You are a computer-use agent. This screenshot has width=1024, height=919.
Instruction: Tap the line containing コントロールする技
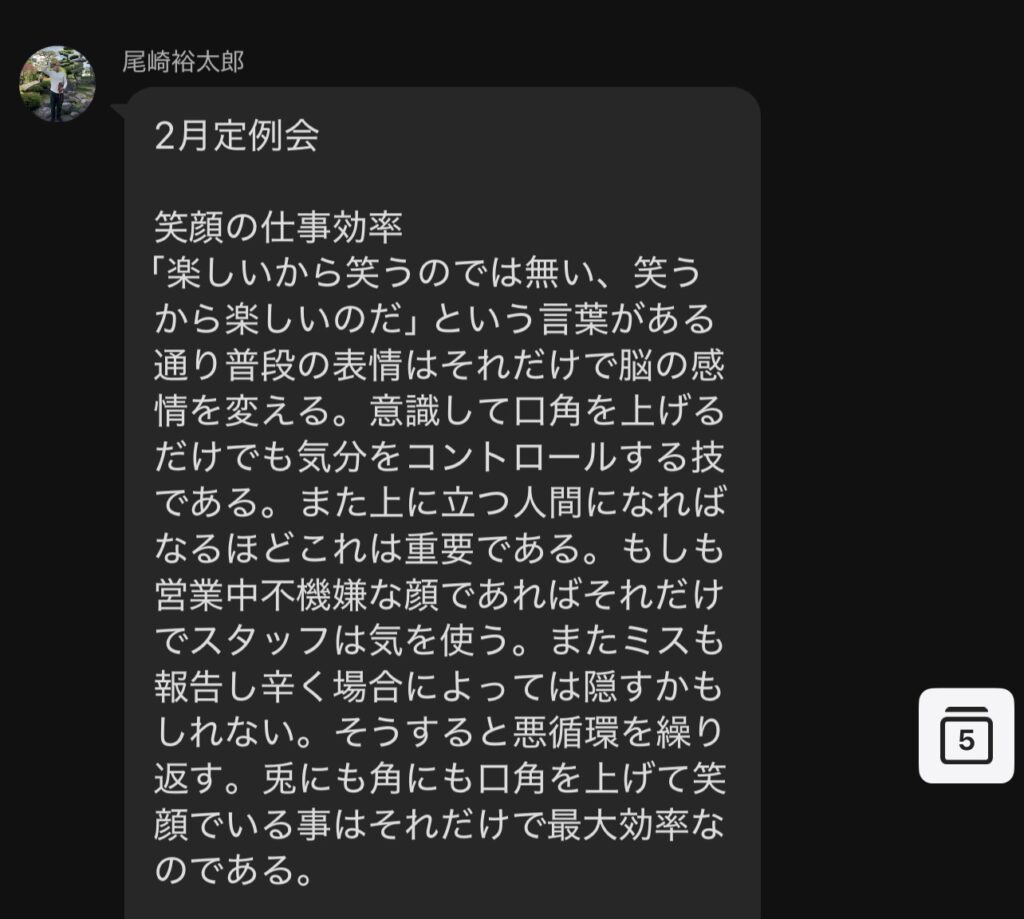pos(440,456)
